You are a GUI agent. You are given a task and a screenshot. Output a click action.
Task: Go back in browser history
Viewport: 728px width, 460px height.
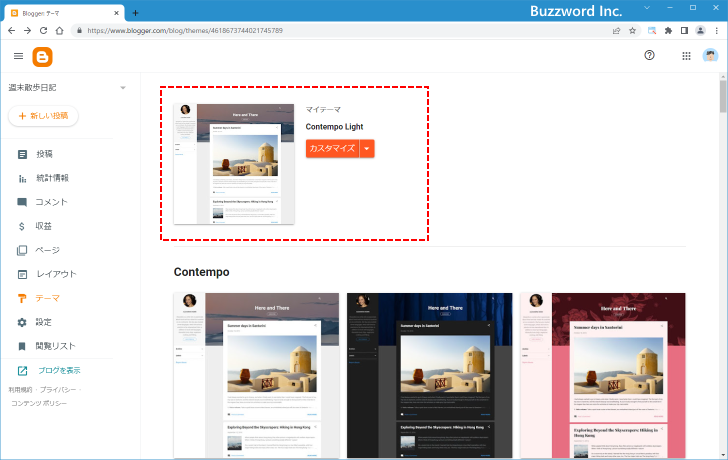[x=12, y=31]
